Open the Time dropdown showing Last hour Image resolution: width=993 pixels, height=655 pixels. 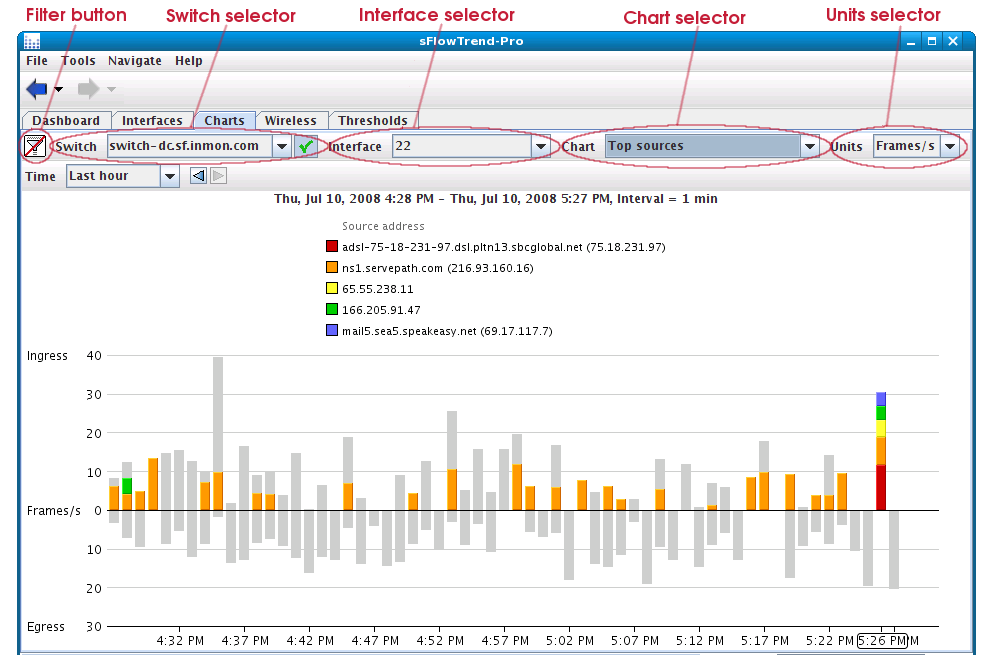[x=169, y=176]
